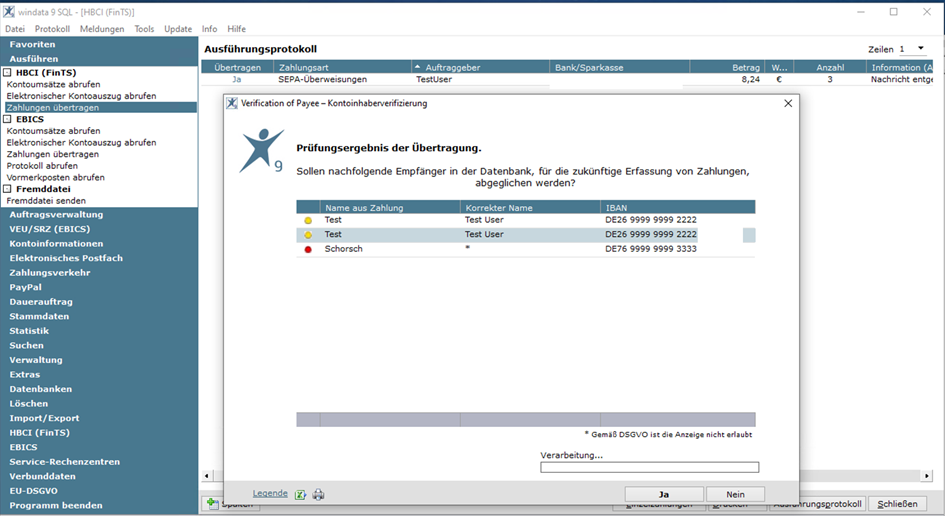Click the green icon on the bottom-left button

212,504
